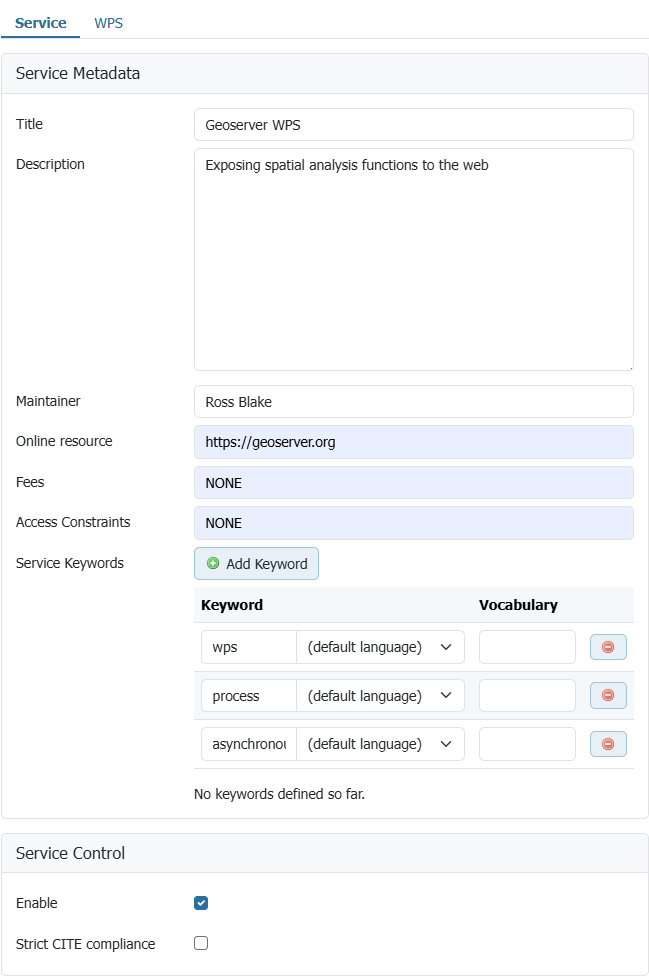
Task: Toggle the Enable service checkbox
Action: pos(201,903)
